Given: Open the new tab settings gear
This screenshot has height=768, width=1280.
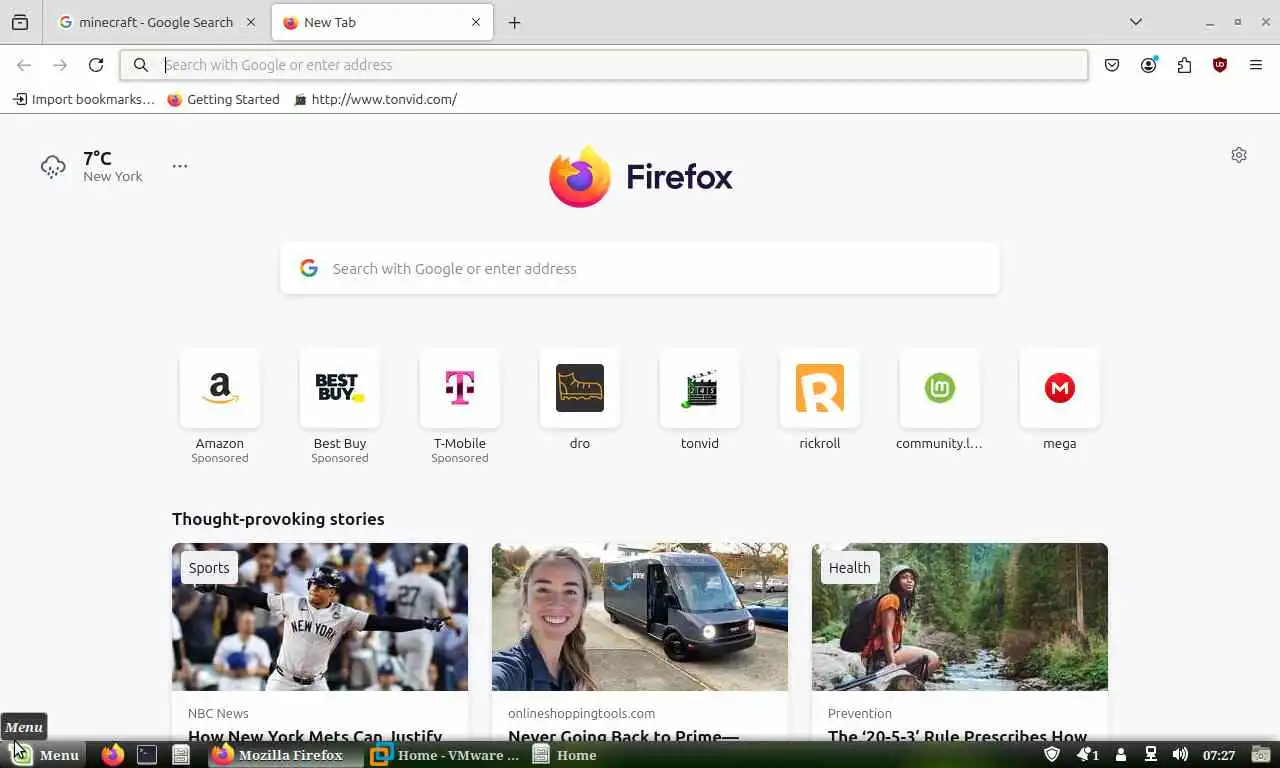Looking at the screenshot, I should click(x=1239, y=155).
